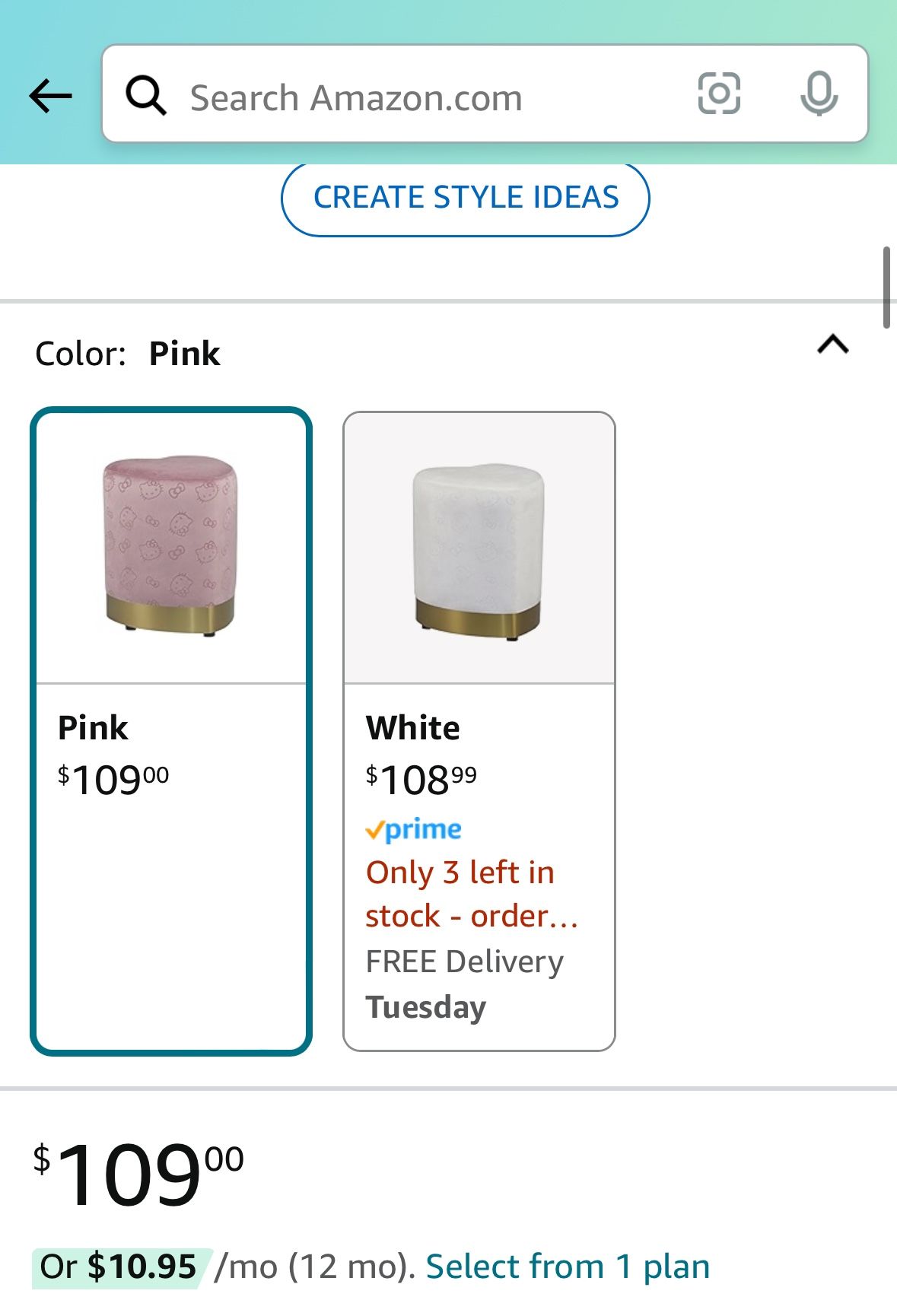
Task: Select the White color option card
Action: point(479,731)
